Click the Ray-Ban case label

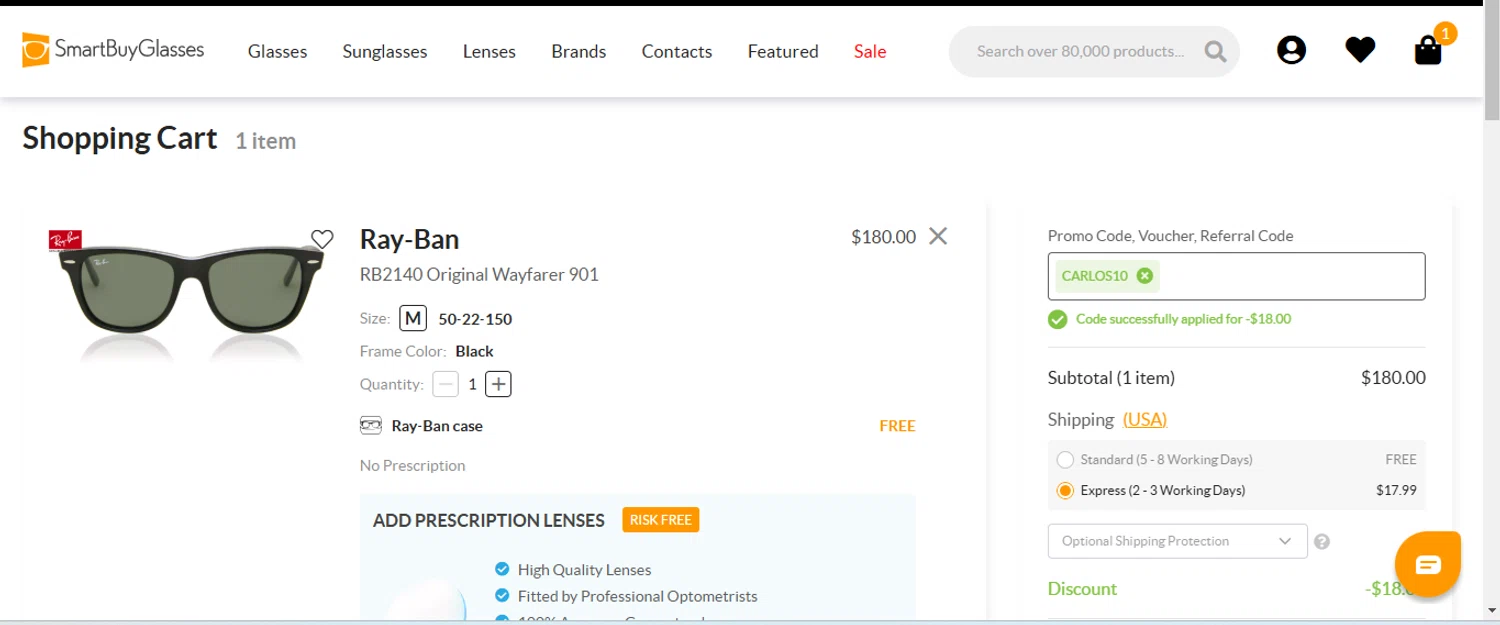click(x=437, y=425)
